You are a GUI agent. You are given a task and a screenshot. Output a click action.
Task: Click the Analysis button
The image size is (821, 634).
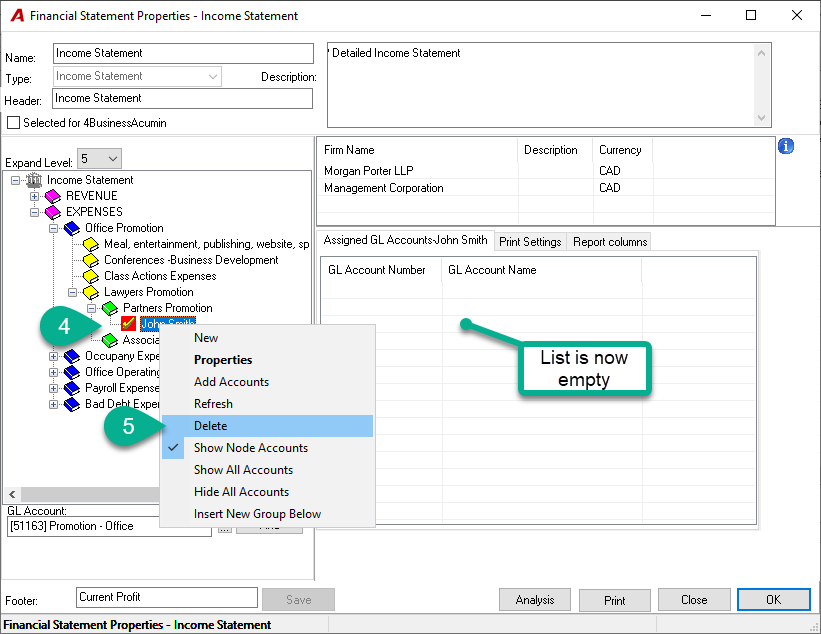[x=535, y=600]
